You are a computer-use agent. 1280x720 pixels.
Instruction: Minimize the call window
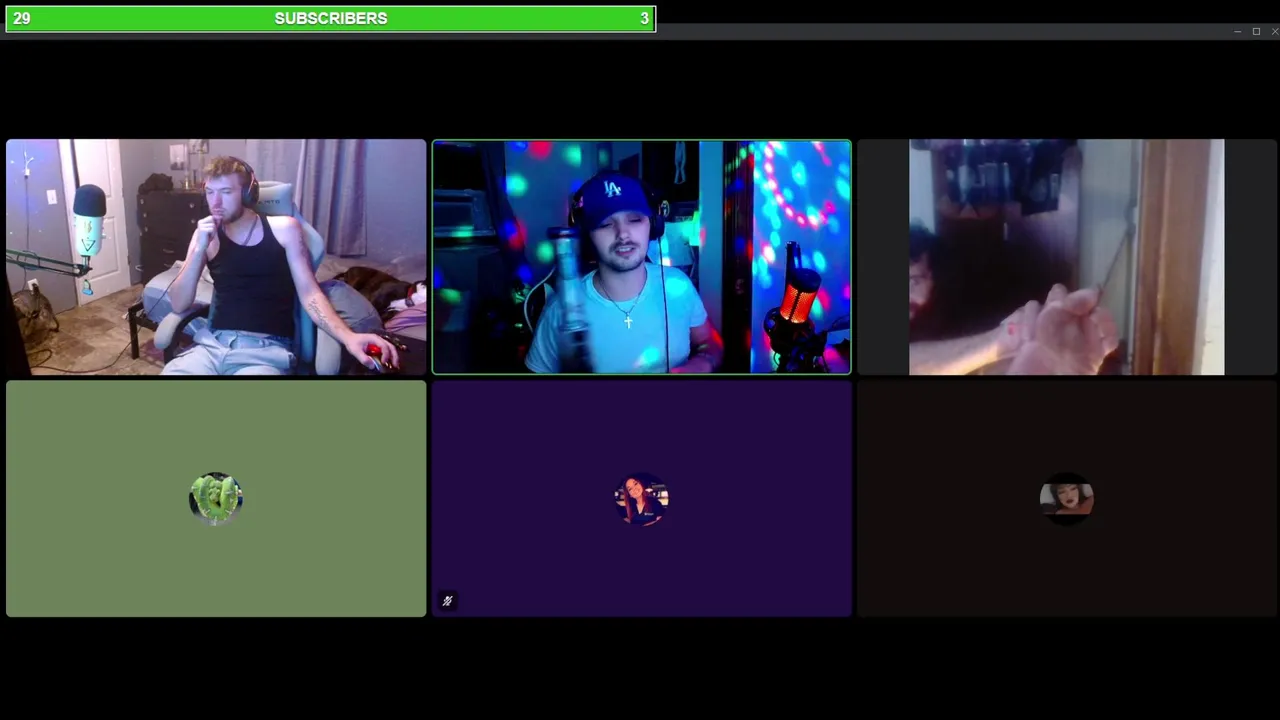pos(1238,32)
